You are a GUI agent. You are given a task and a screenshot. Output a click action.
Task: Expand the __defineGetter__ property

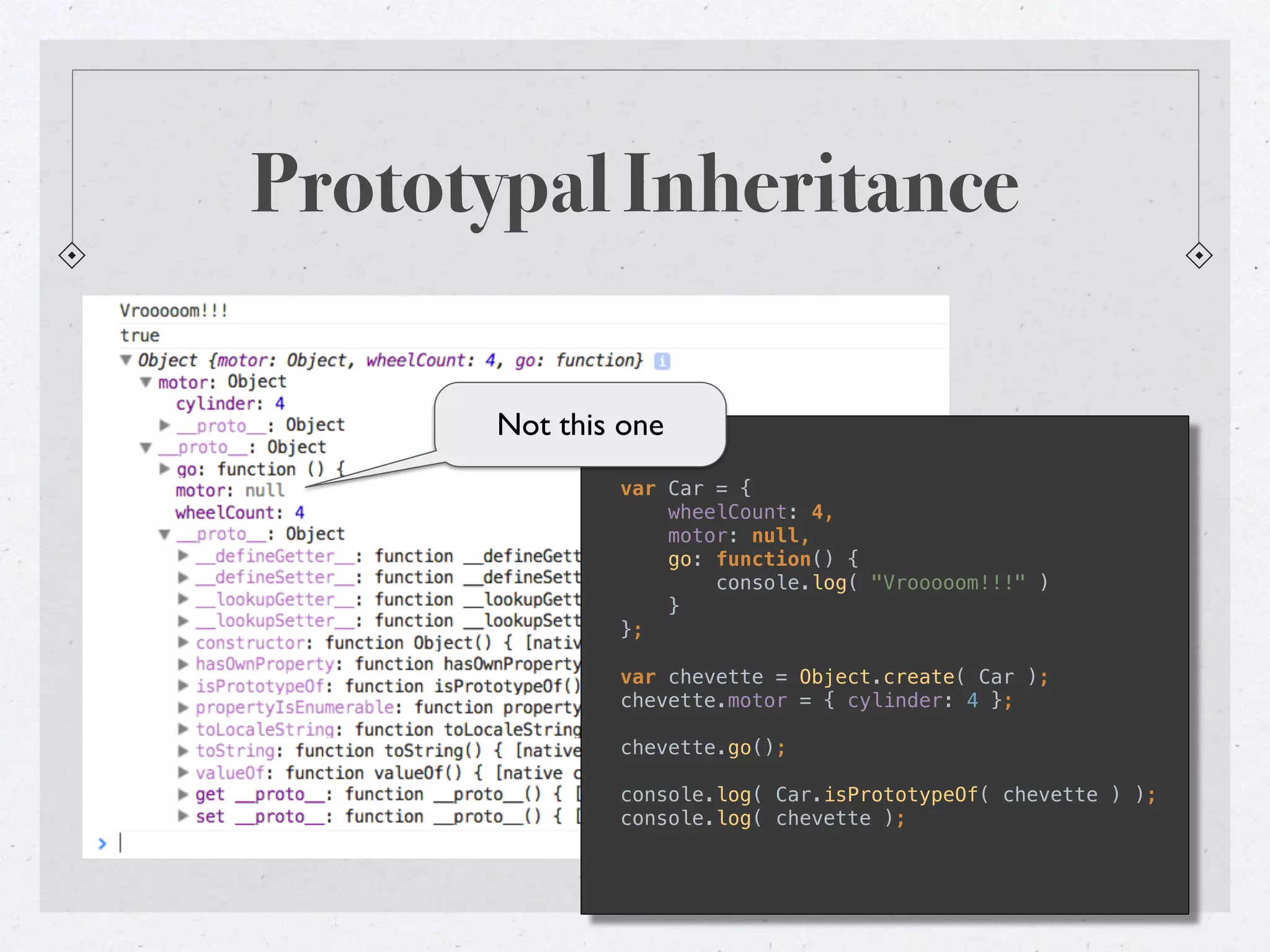(183, 555)
